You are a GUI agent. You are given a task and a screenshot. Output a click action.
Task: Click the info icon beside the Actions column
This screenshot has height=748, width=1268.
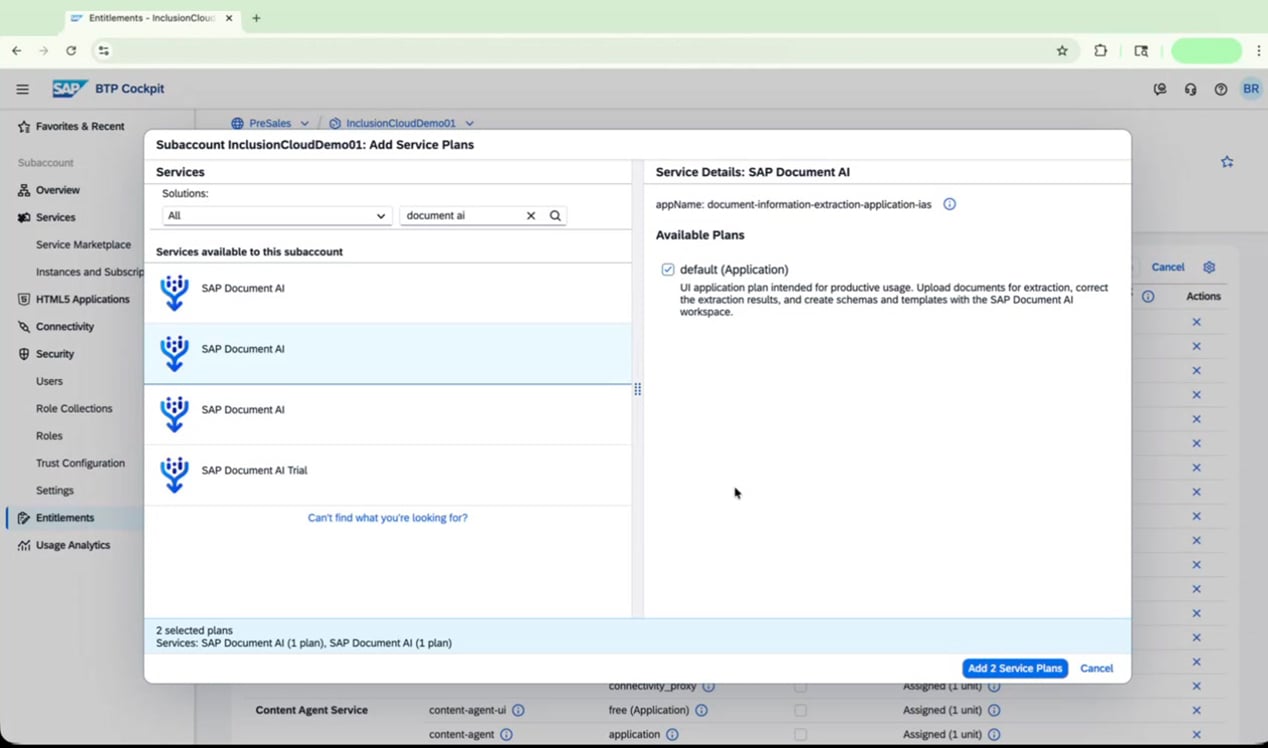point(1148,297)
